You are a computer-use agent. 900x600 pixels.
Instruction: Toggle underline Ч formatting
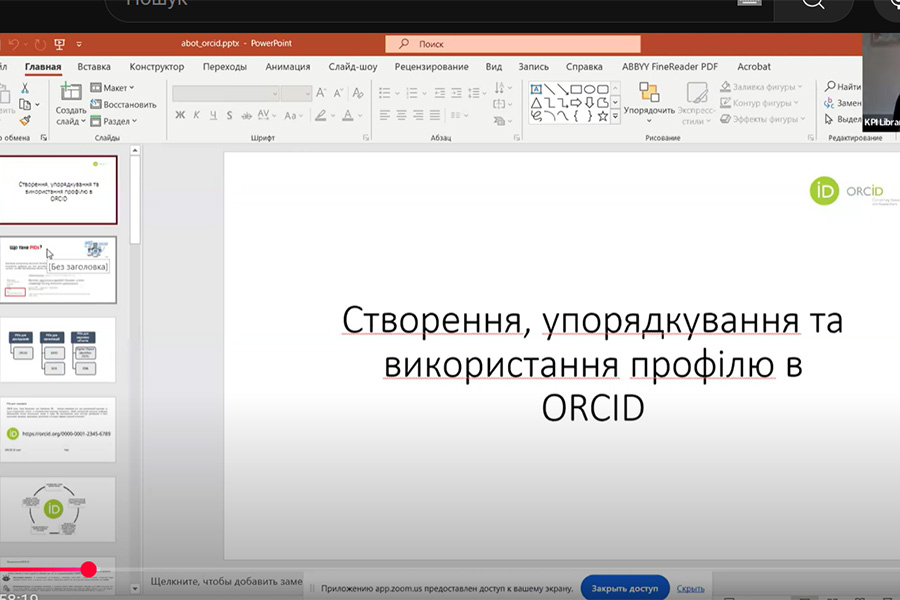tap(213, 115)
